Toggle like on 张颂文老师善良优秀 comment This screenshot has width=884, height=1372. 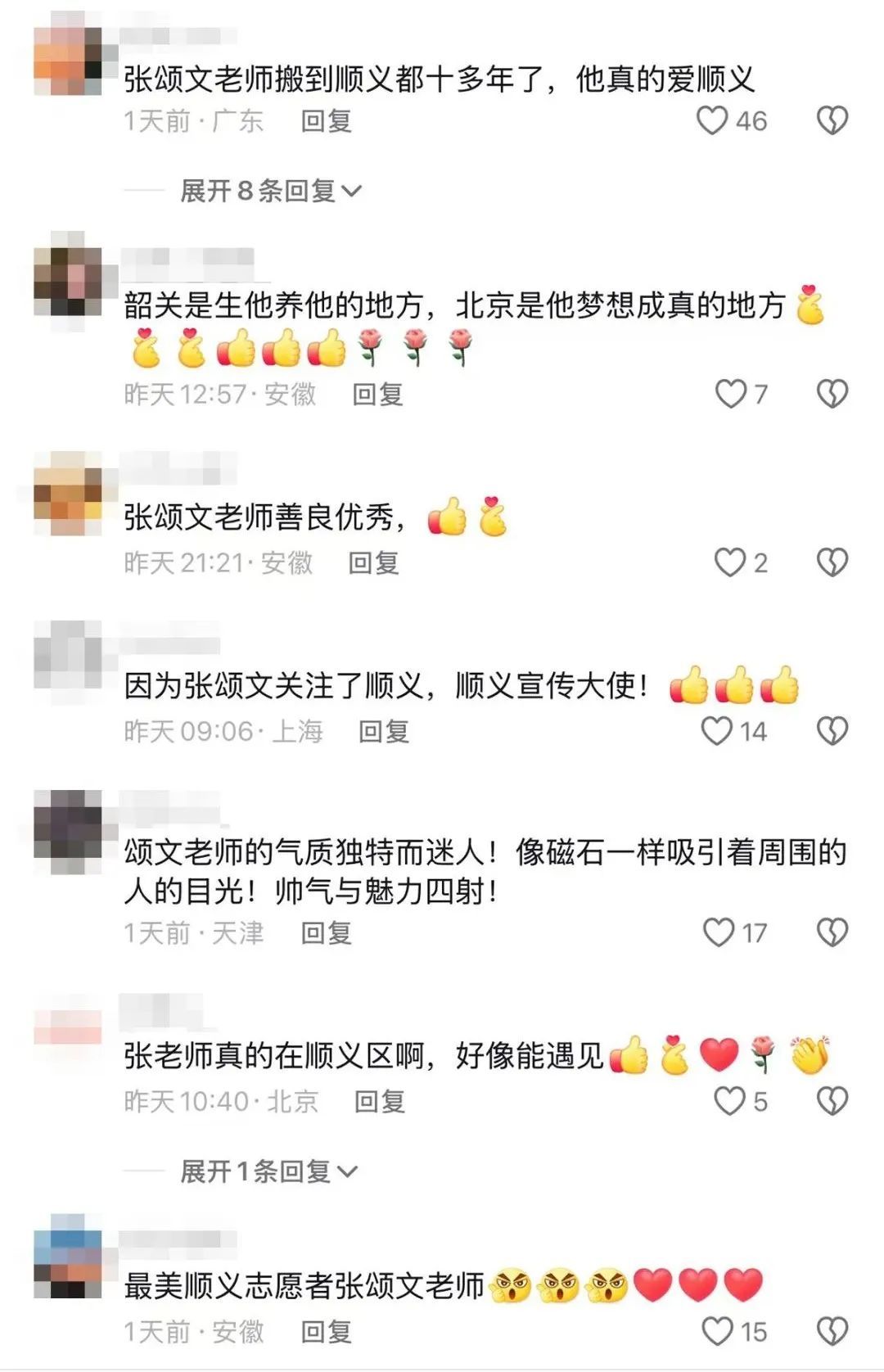point(730,562)
